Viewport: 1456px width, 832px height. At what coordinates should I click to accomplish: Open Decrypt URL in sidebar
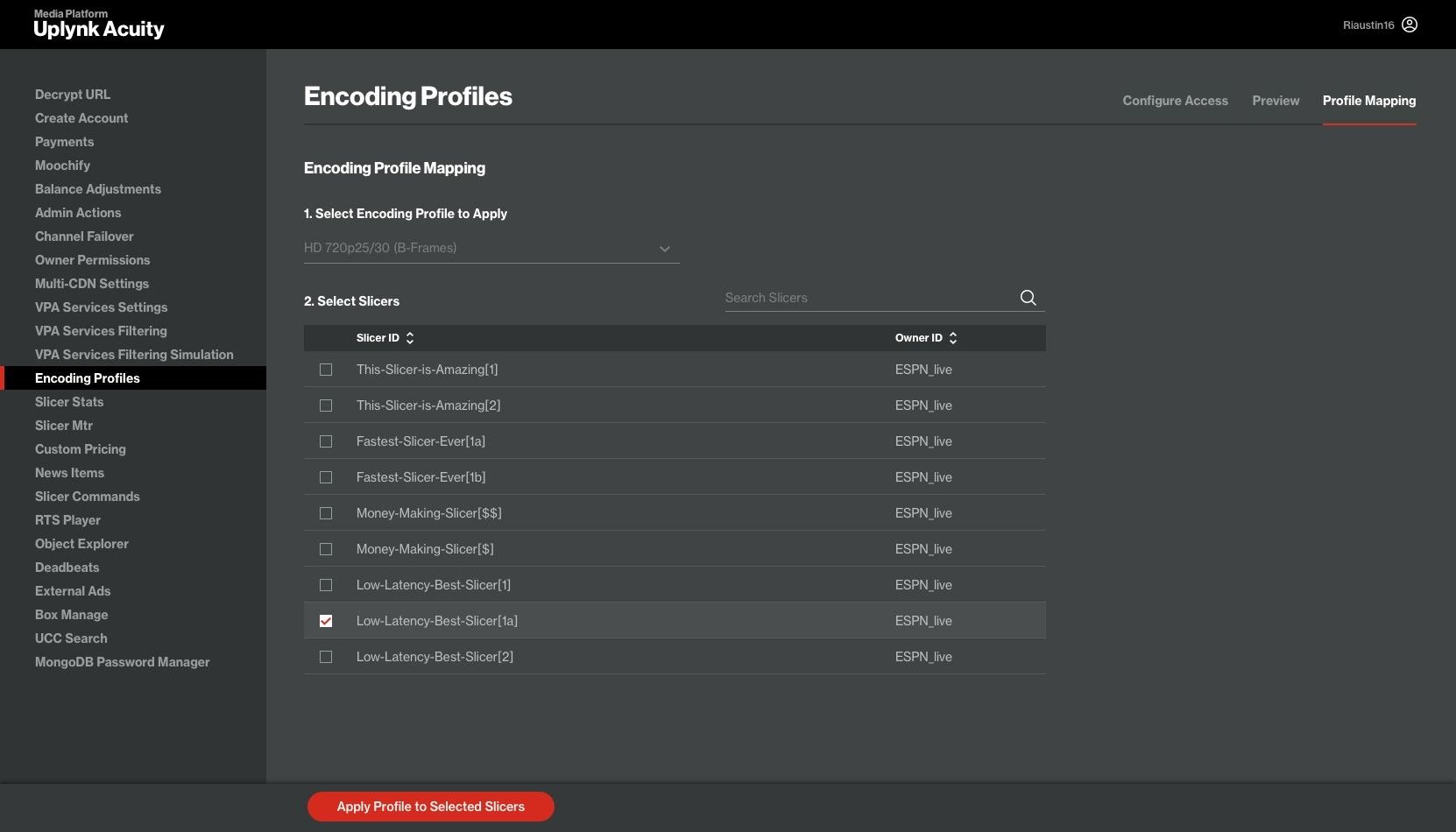click(73, 95)
